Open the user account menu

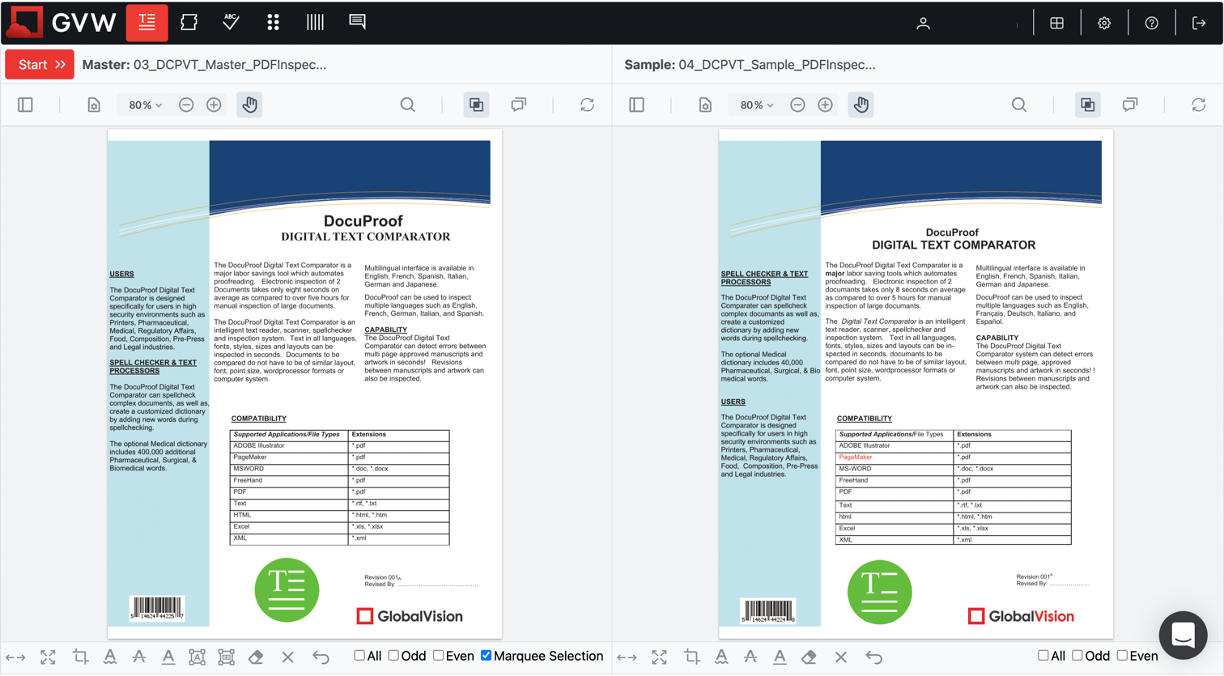[x=923, y=23]
